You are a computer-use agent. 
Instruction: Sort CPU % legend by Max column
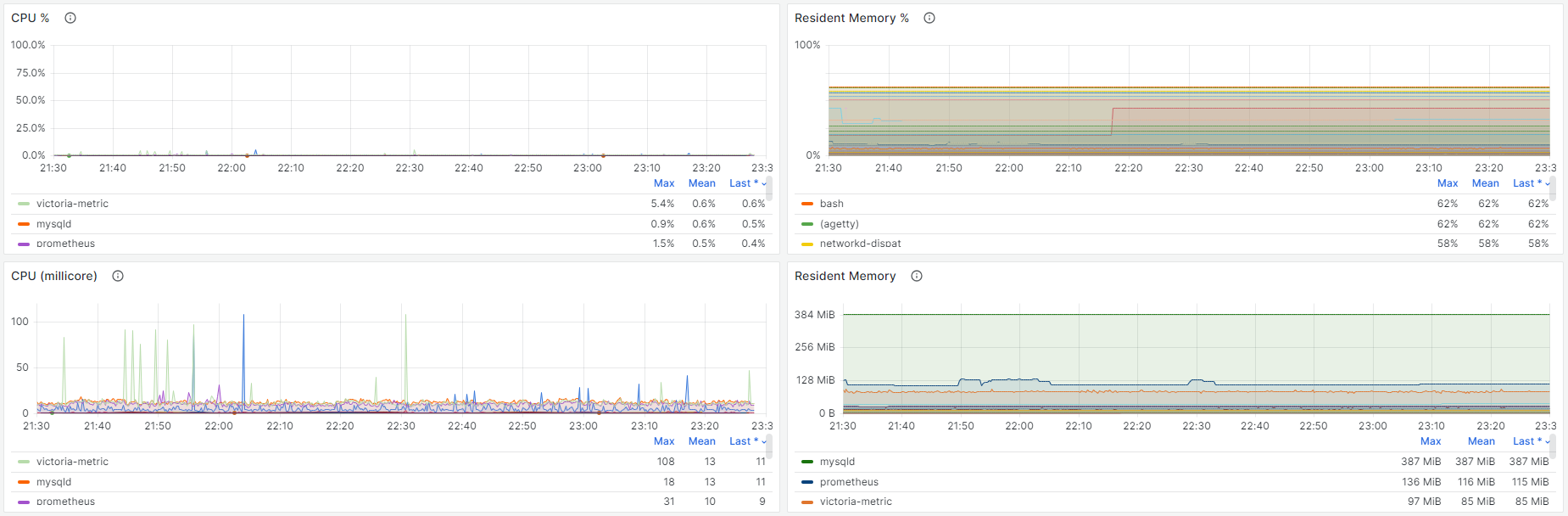click(664, 183)
